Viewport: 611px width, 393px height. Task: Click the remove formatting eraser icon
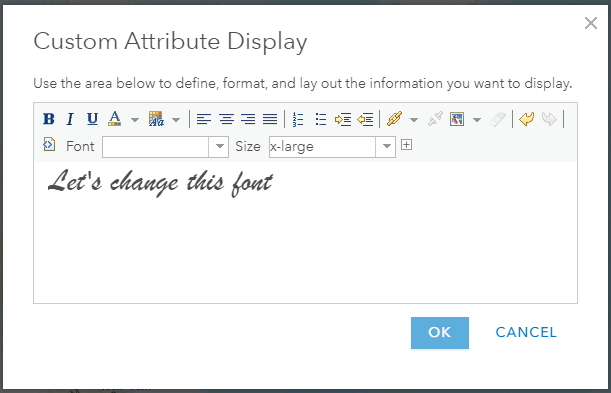click(x=498, y=119)
